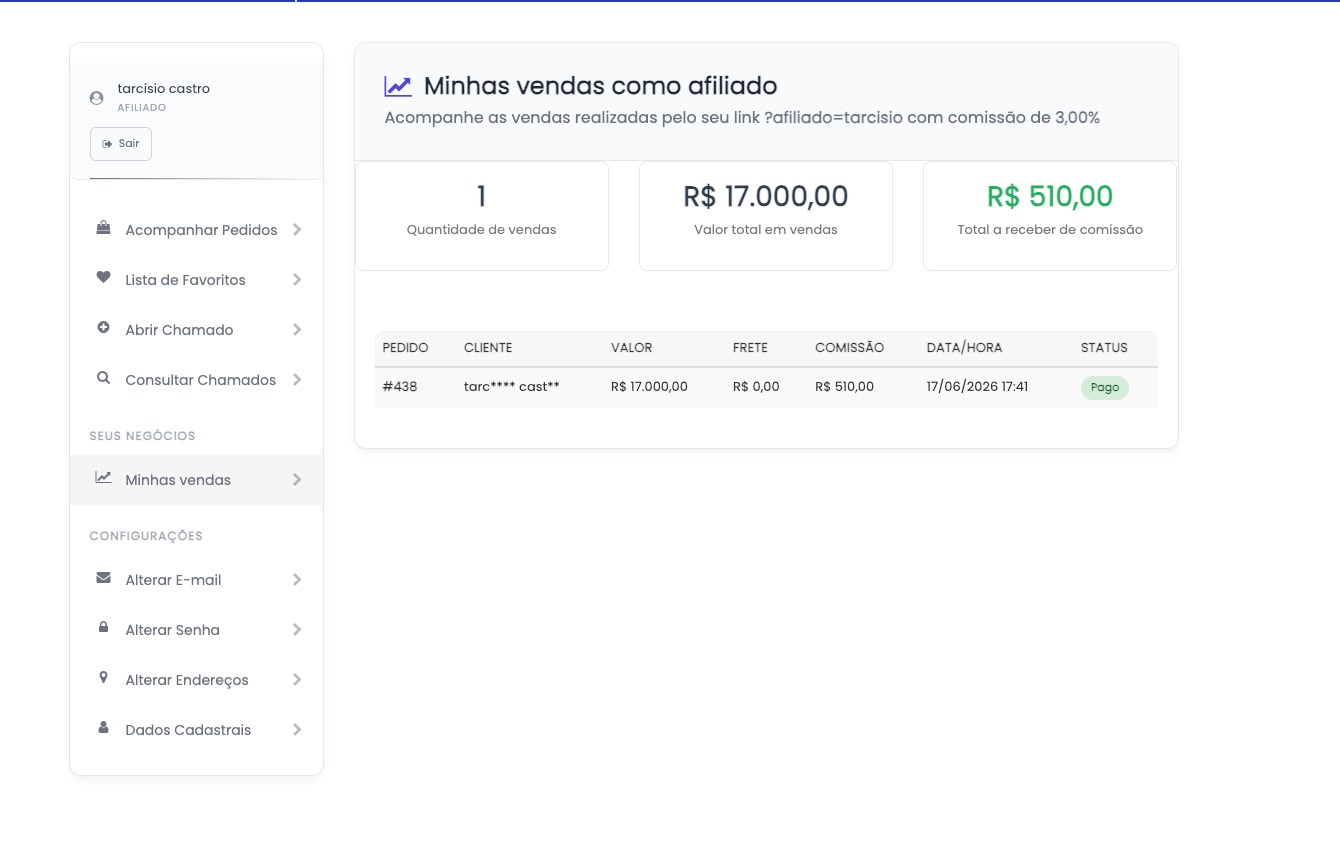The width and height of the screenshot is (1340, 852).
Task: Click the chevron next to Alterar Senha
Action: pos(297,630)
